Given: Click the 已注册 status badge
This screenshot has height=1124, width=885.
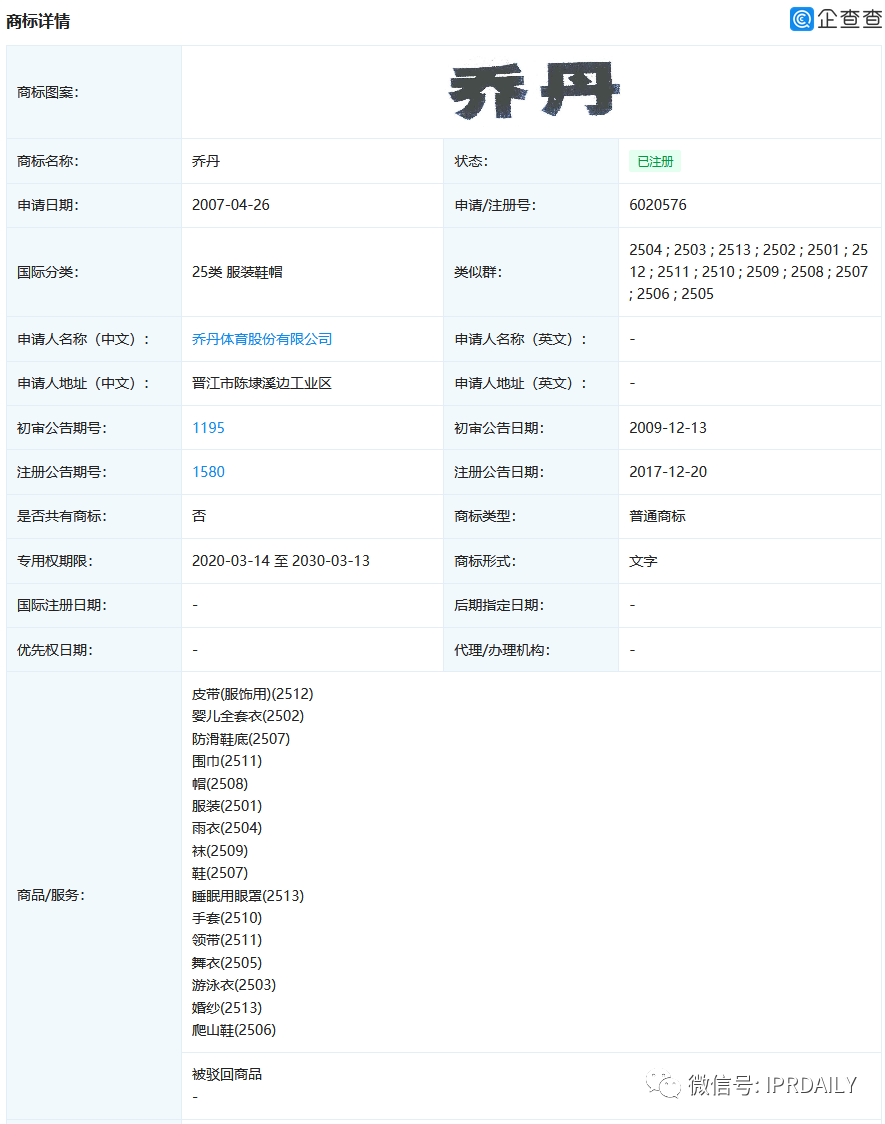Looking at the screenshot, I should pyautogui.click(x=655, y=161).
